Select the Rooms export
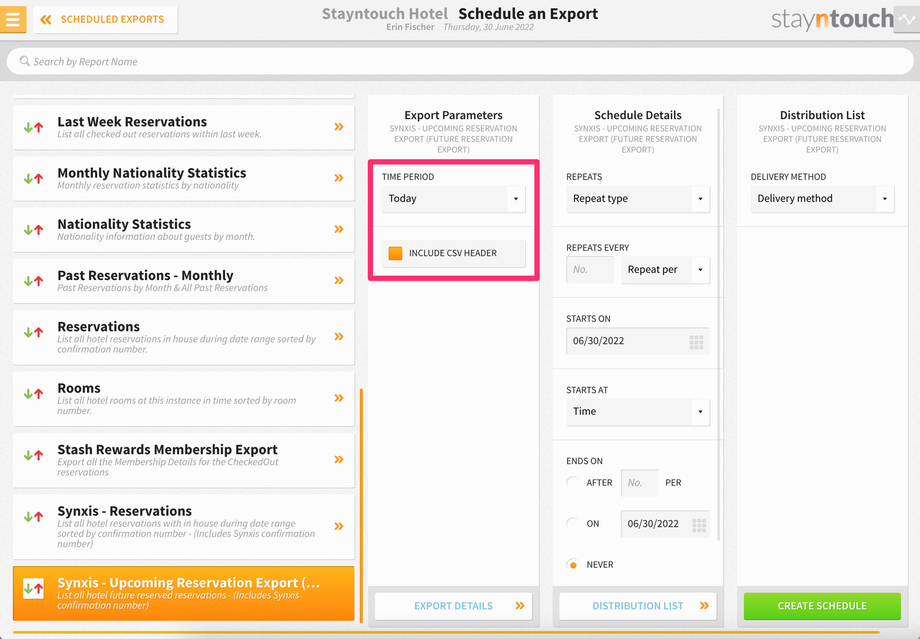 click(184, 398)
